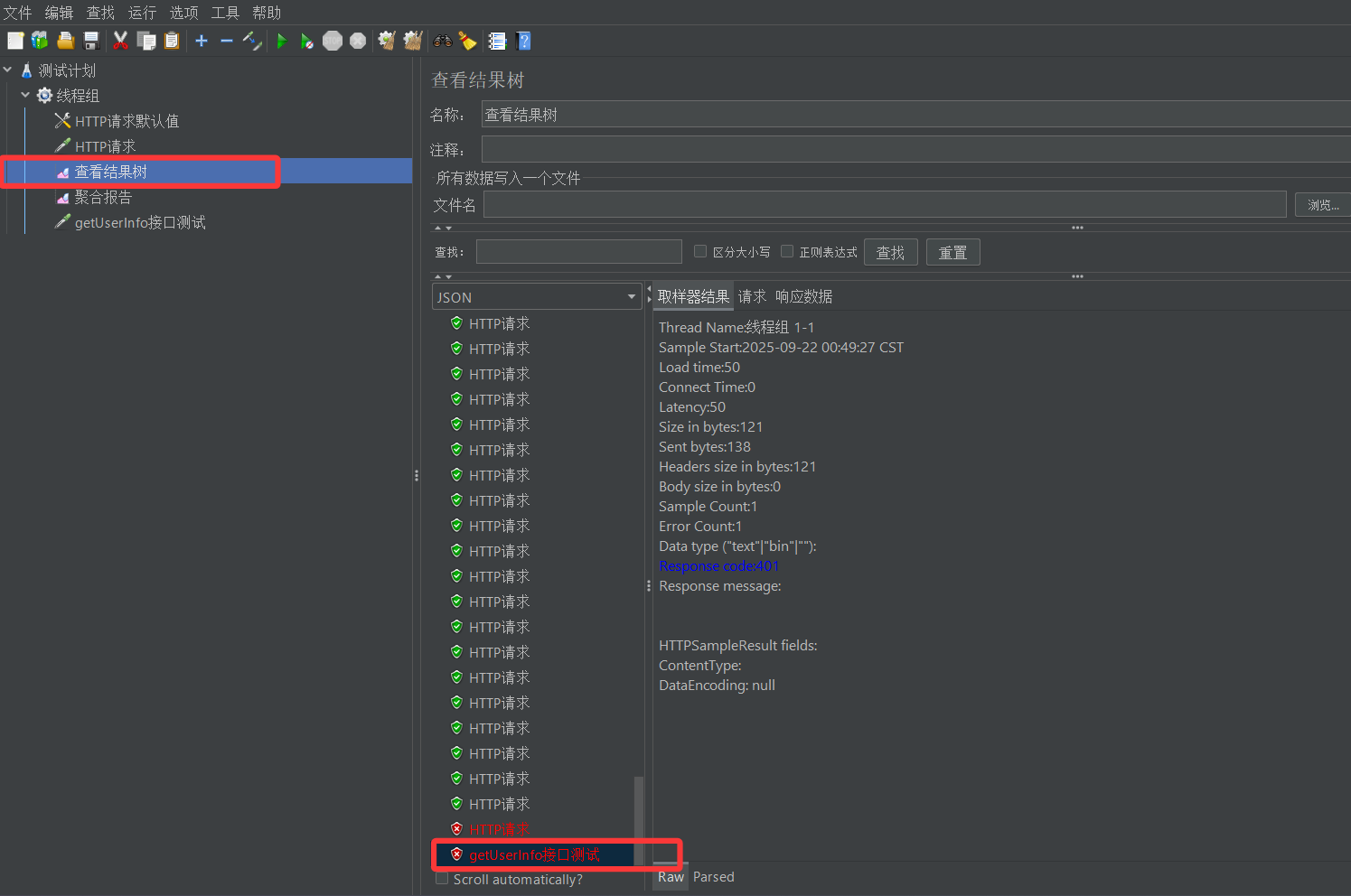Open the 查找 menu in the menu bar

(100, 13)
